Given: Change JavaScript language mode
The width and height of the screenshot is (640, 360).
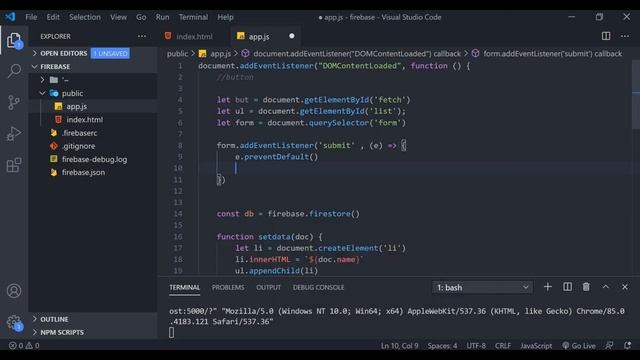Looking at the screenshot, I should coord(536,346).
